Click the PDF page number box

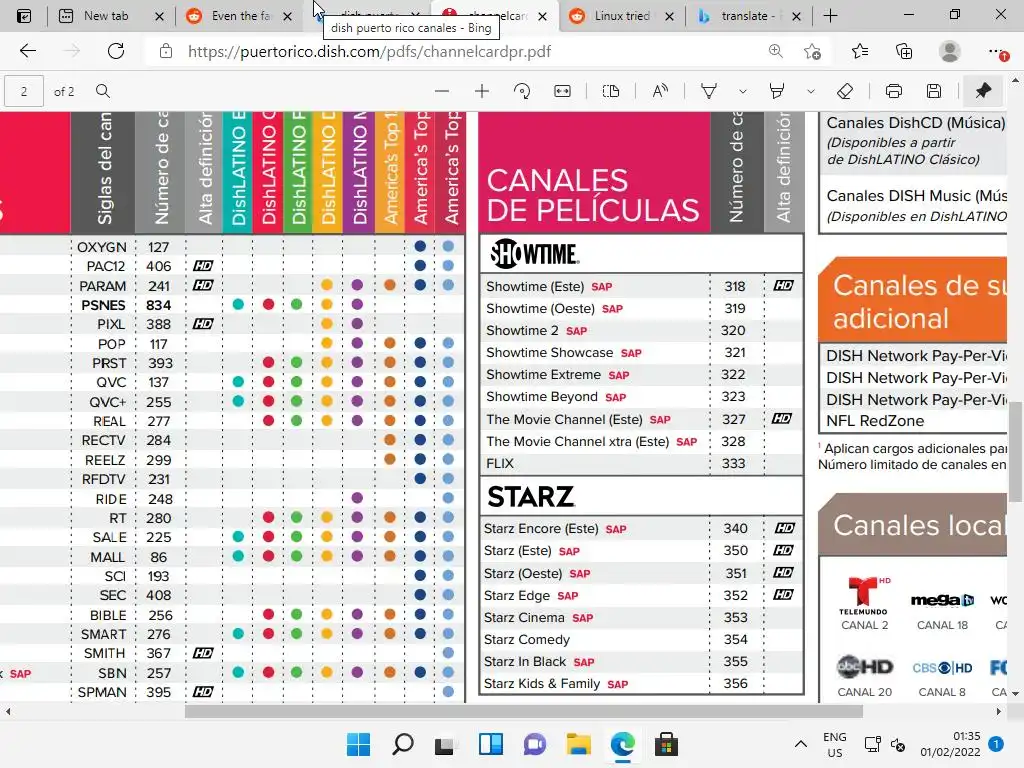(24, 91)
